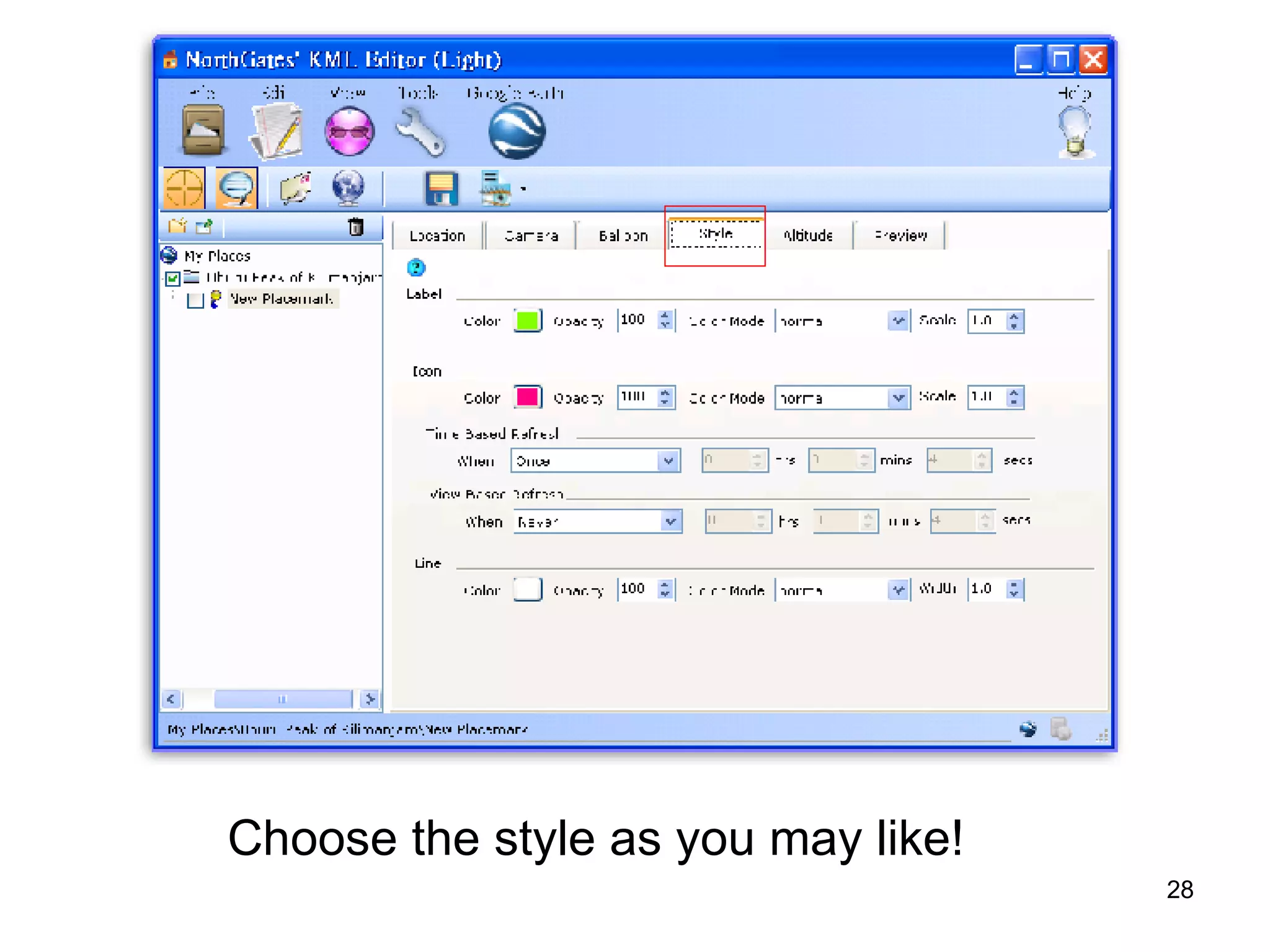Open the Google Earth globe icon
The width and height of the screenshot is (1270, 952).
(517, 131)
